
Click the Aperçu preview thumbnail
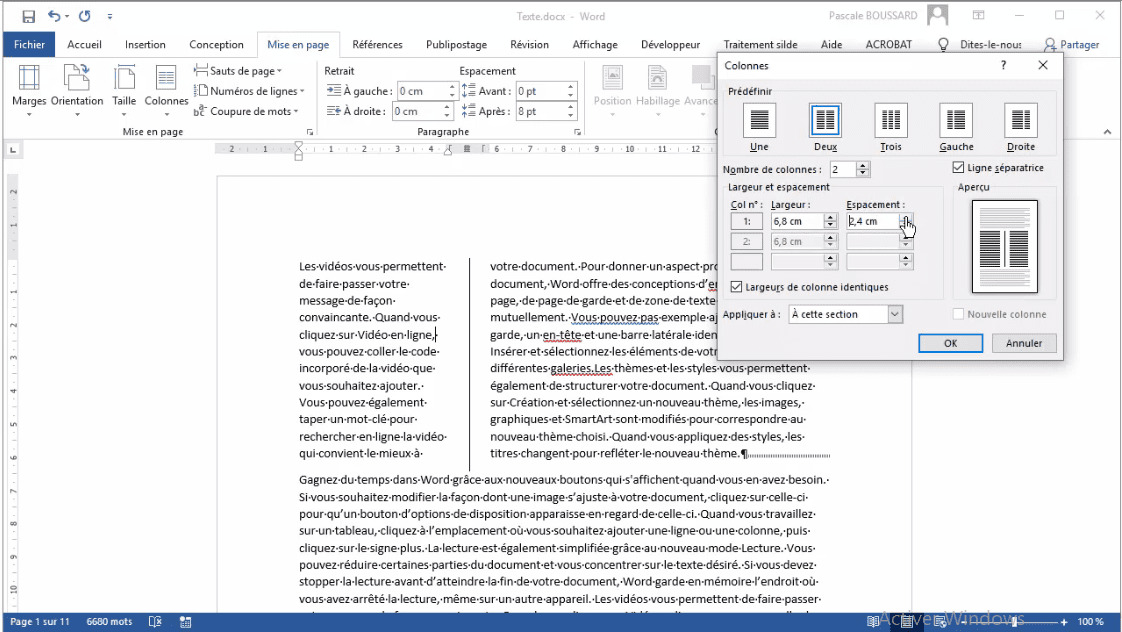click(1005, 246)
